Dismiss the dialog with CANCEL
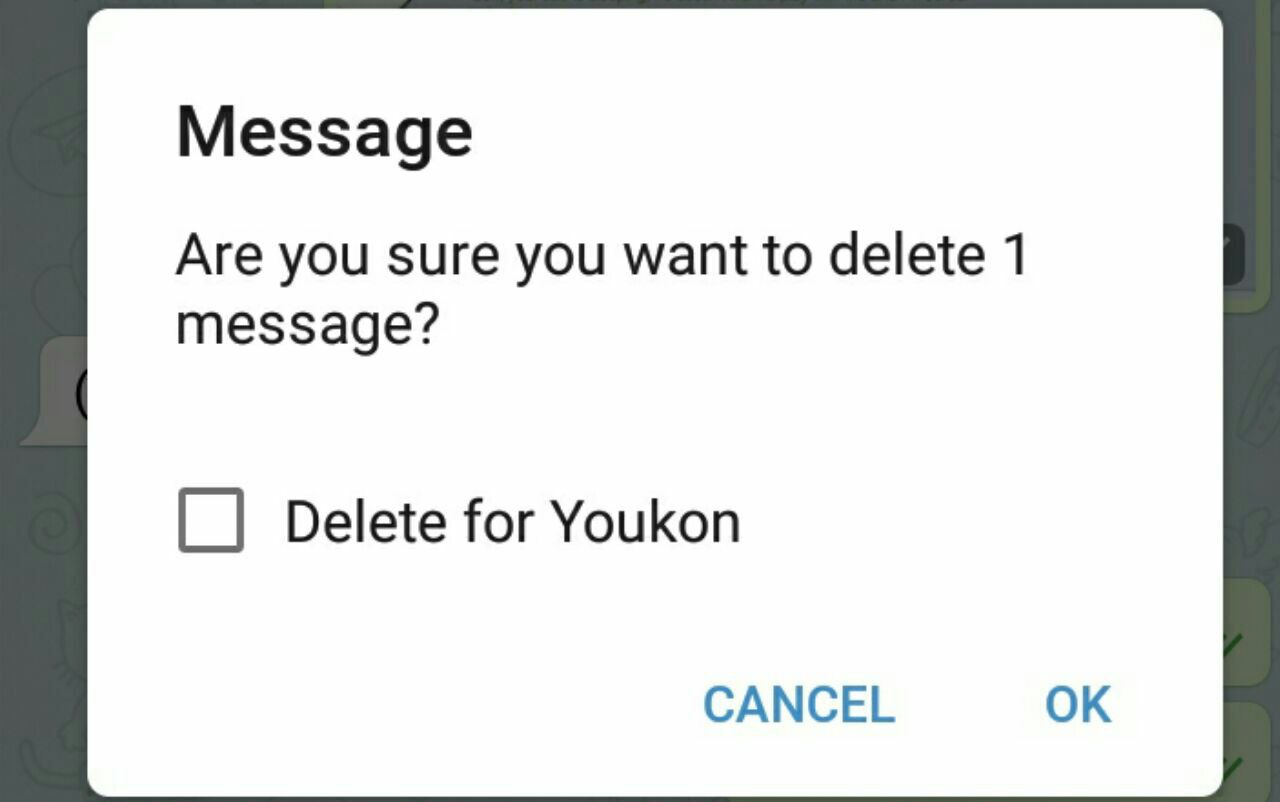Image resolution: width=1280 pixels, height=802 pixels. (x=798, y=704)
